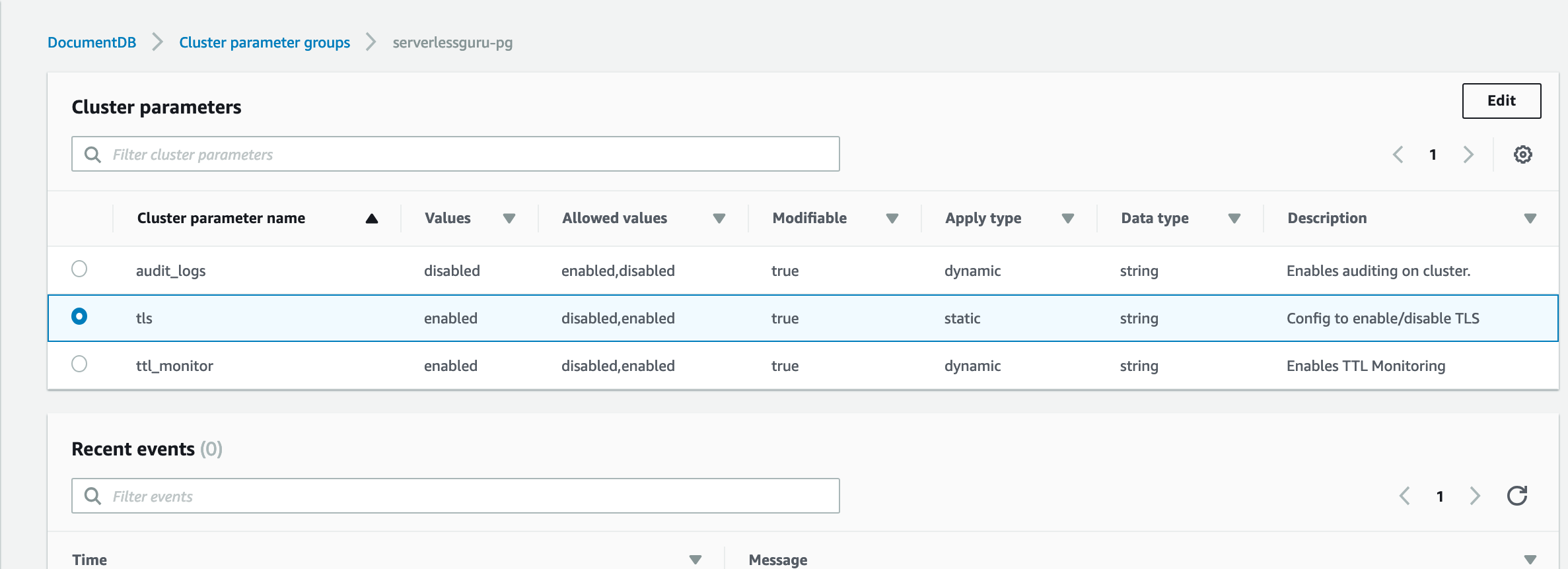1568x569 pixels.
Task: Go to previous cluster parameters page
Action: click(1398, 154)
